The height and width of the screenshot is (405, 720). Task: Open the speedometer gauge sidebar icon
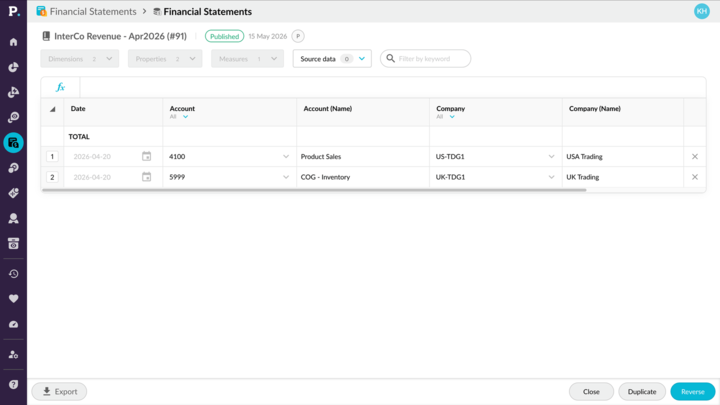tap(13, 324)
